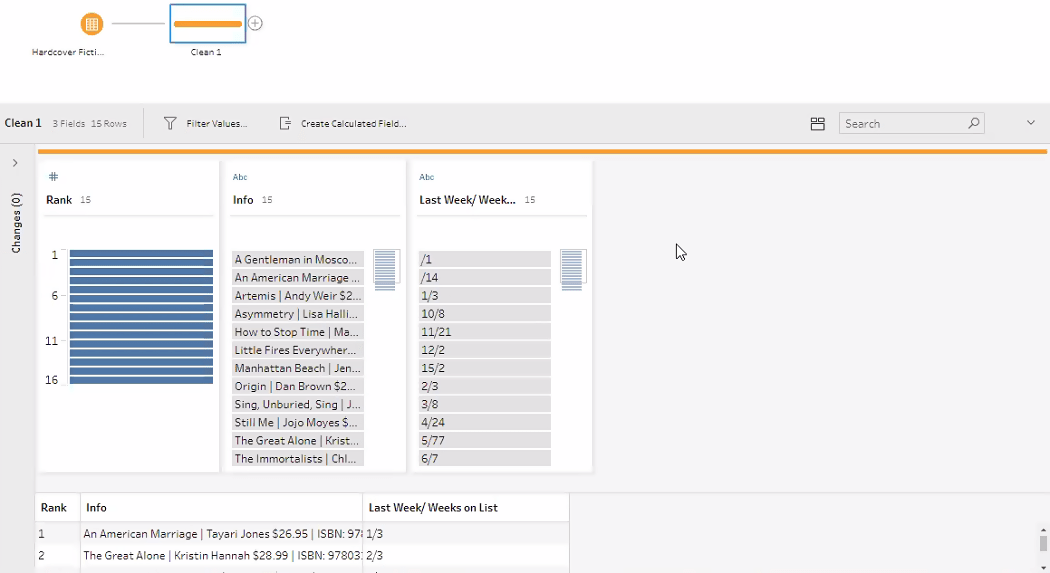Screen dimensions: 1050x573
Task: Select value Still Me | Jojo Moyes
Action: 298,422
